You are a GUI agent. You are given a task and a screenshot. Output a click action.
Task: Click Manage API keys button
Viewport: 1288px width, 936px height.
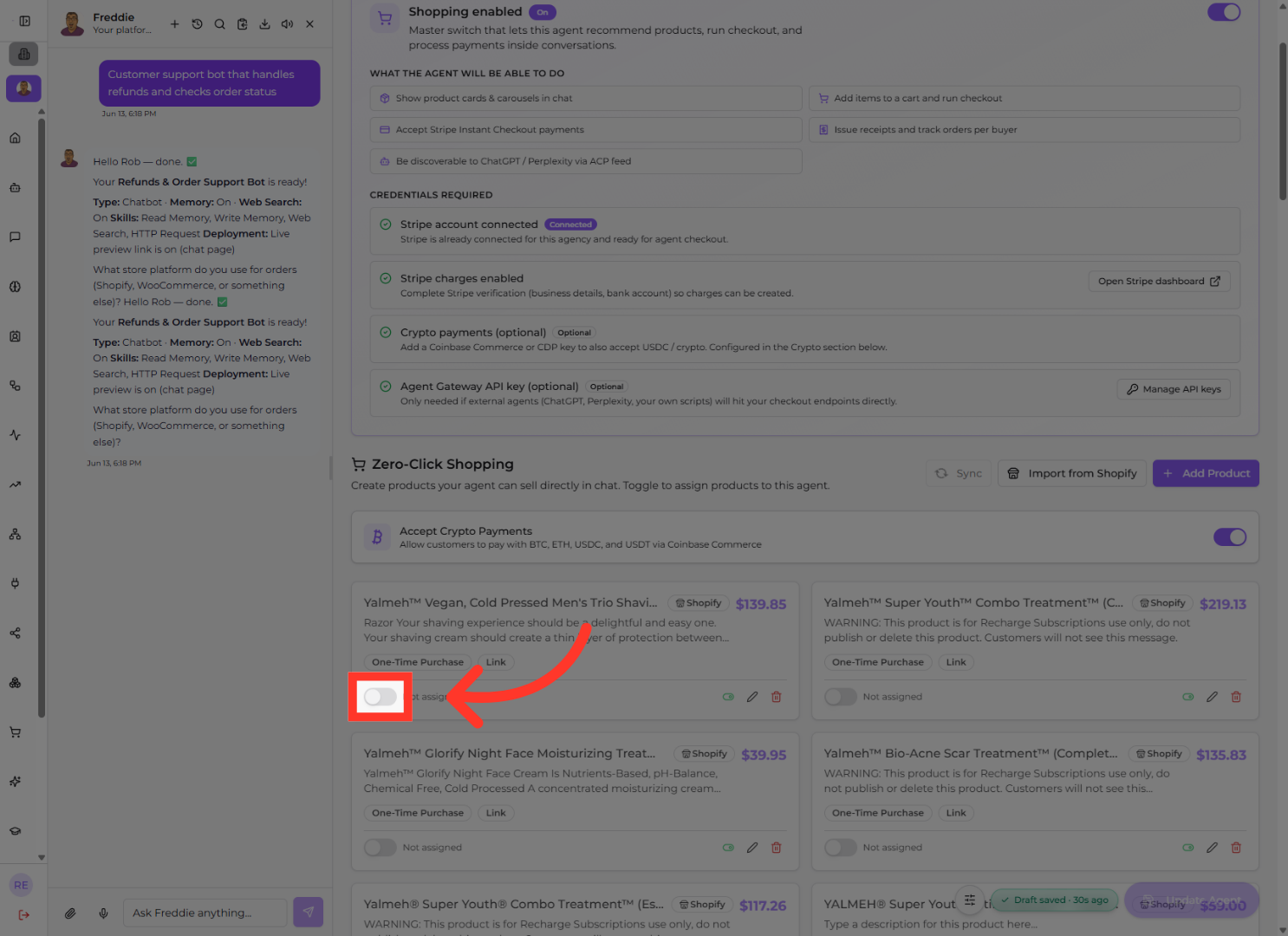[x=1174, y=389]
